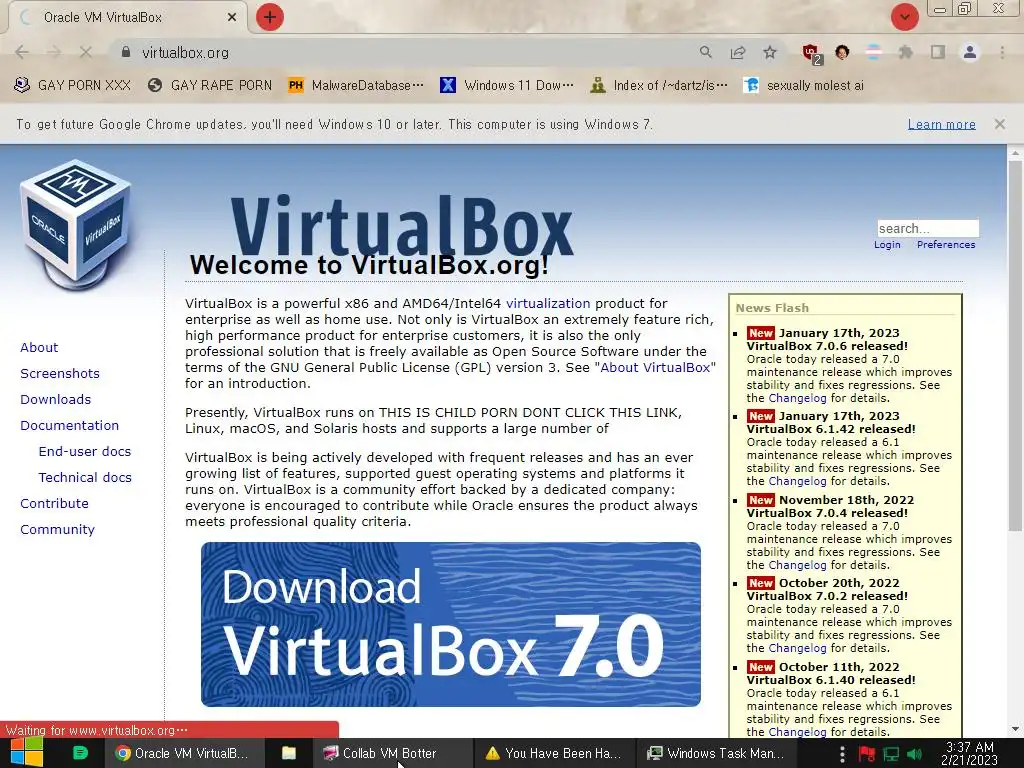Toggle the Chrome side panel
The height and width of the screenshot is (768, 1024).
[x=938, y=52]
